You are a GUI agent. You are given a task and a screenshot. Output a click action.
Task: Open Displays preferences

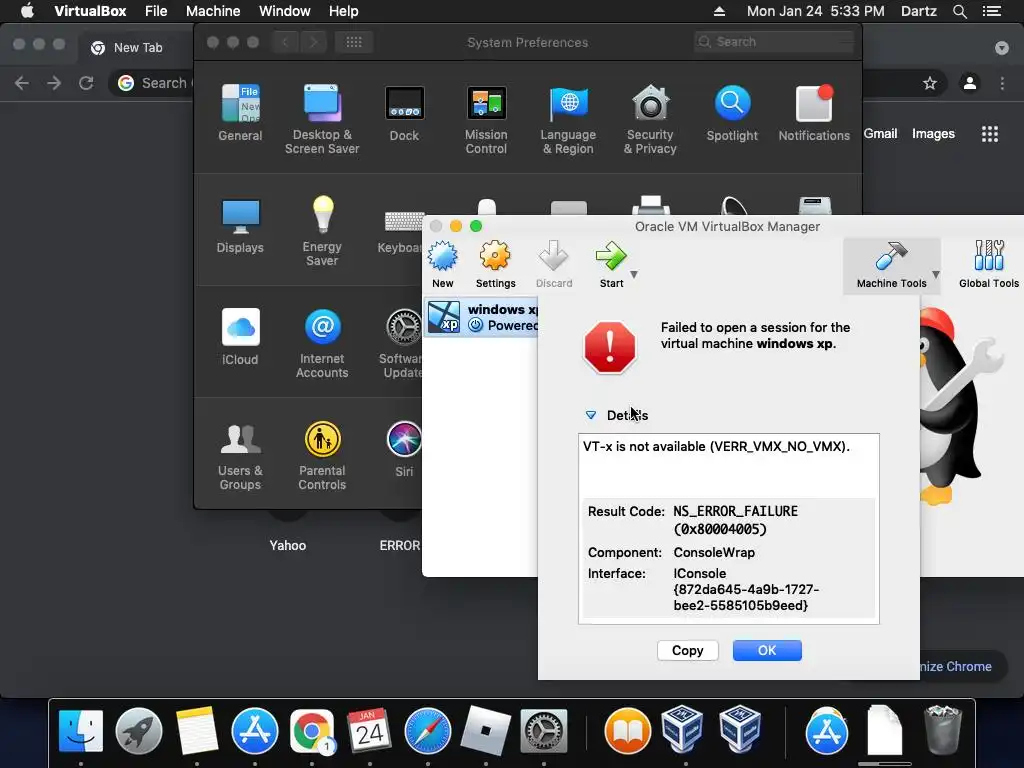tap(240, 226)
